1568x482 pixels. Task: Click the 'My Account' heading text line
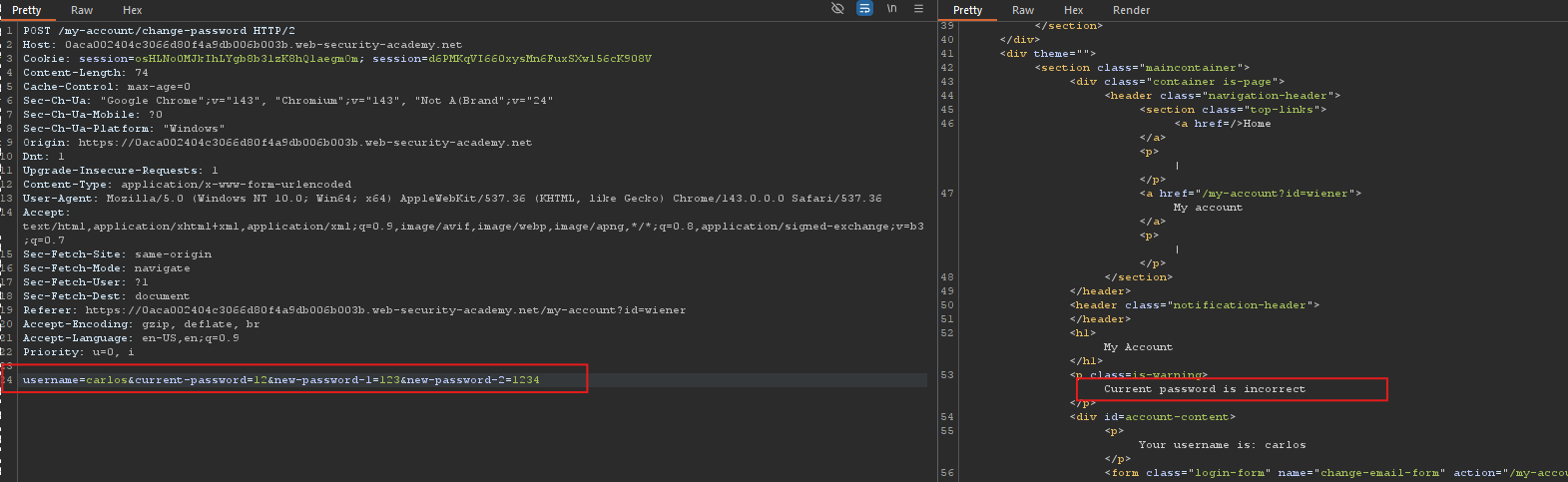pos(1138,347)
